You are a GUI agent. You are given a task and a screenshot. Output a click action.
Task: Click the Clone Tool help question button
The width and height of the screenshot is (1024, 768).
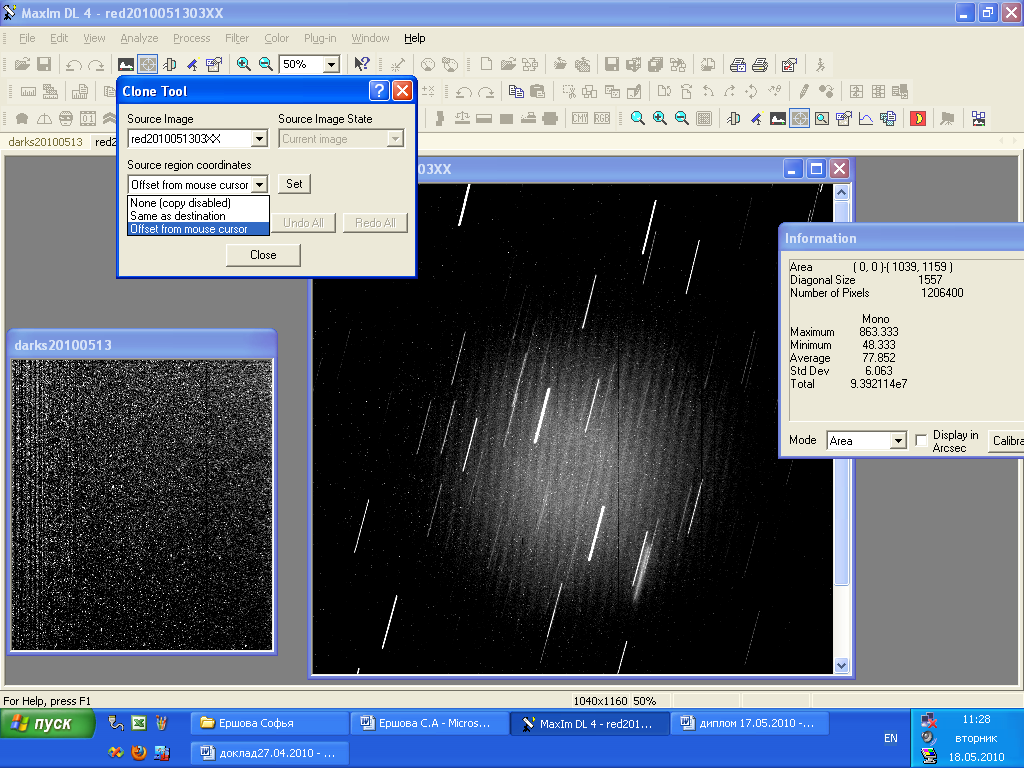click(379, 91)
